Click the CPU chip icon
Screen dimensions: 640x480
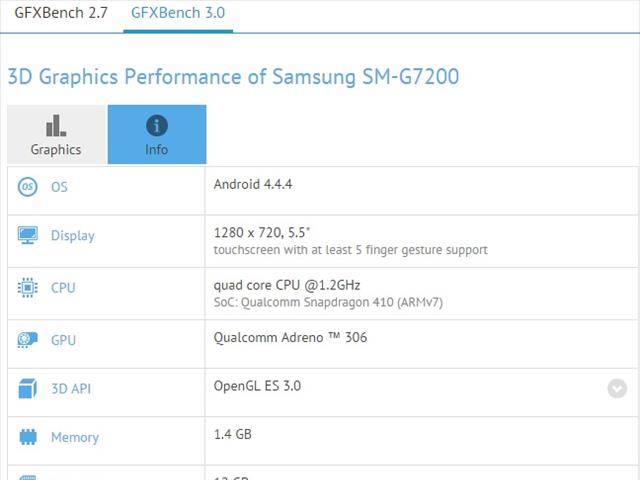click(28, 288)
